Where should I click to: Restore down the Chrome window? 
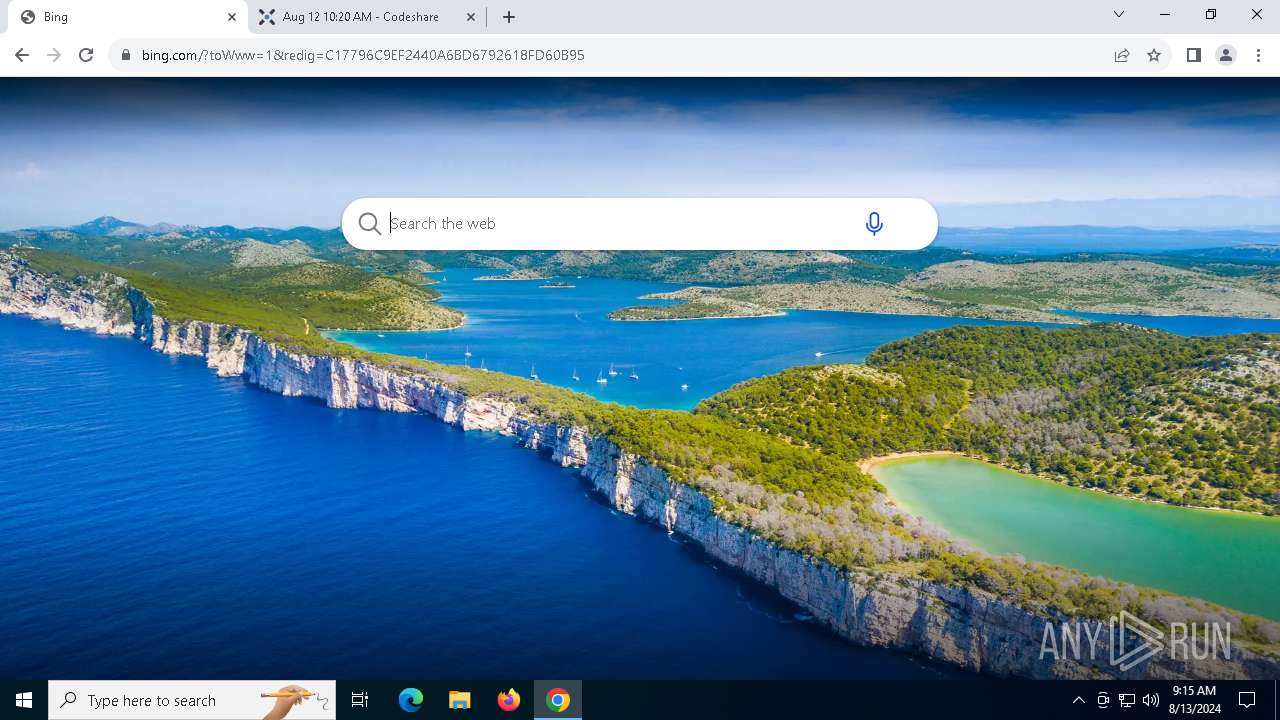coord(1211,15)
